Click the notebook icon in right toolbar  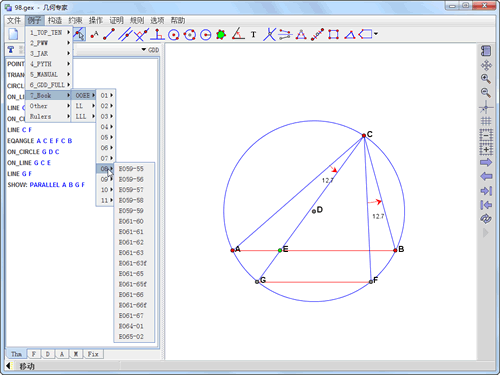[x=486, y=51]
